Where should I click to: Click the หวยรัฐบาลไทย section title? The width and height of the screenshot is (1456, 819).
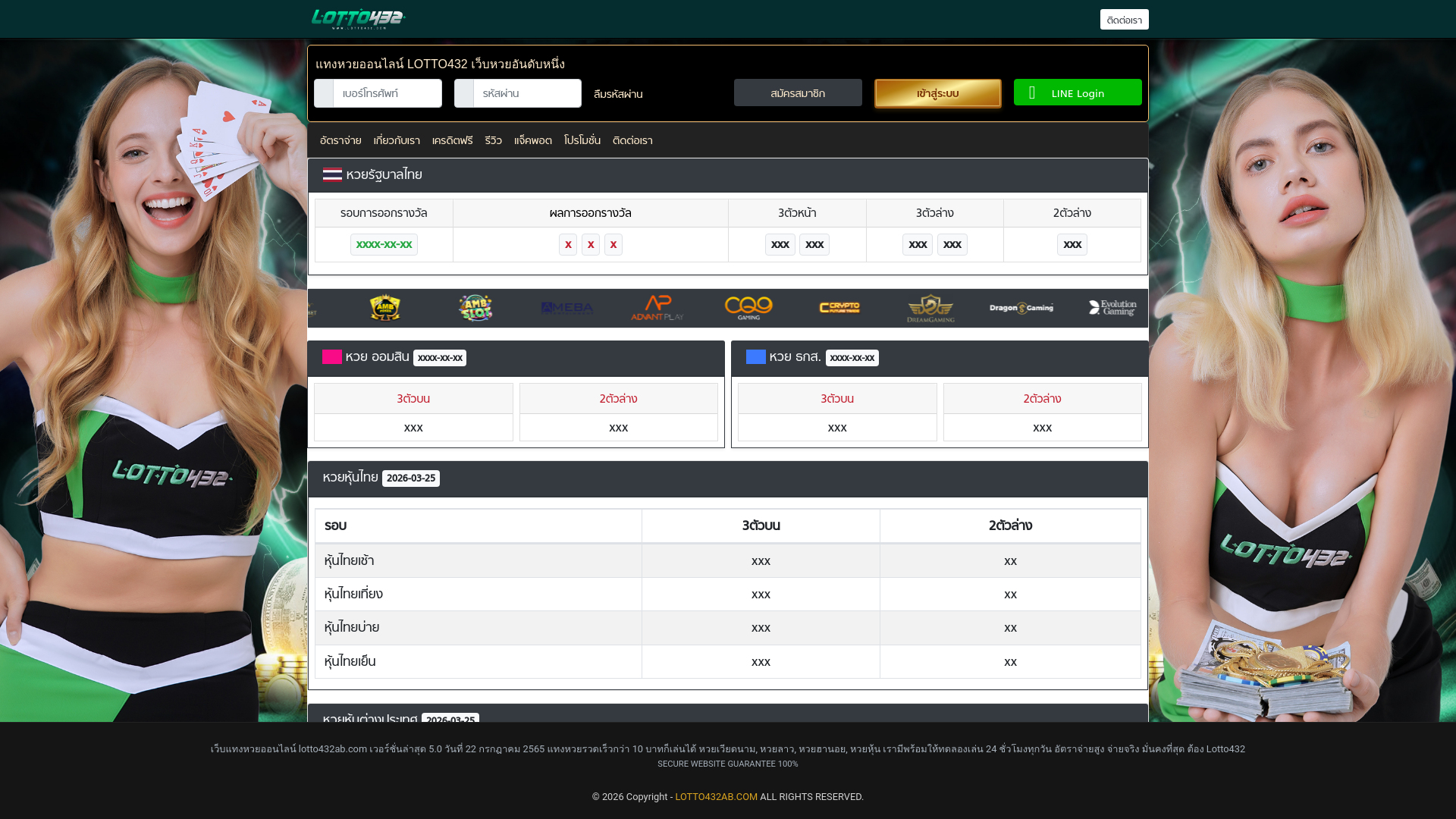(x=384, y=174)
